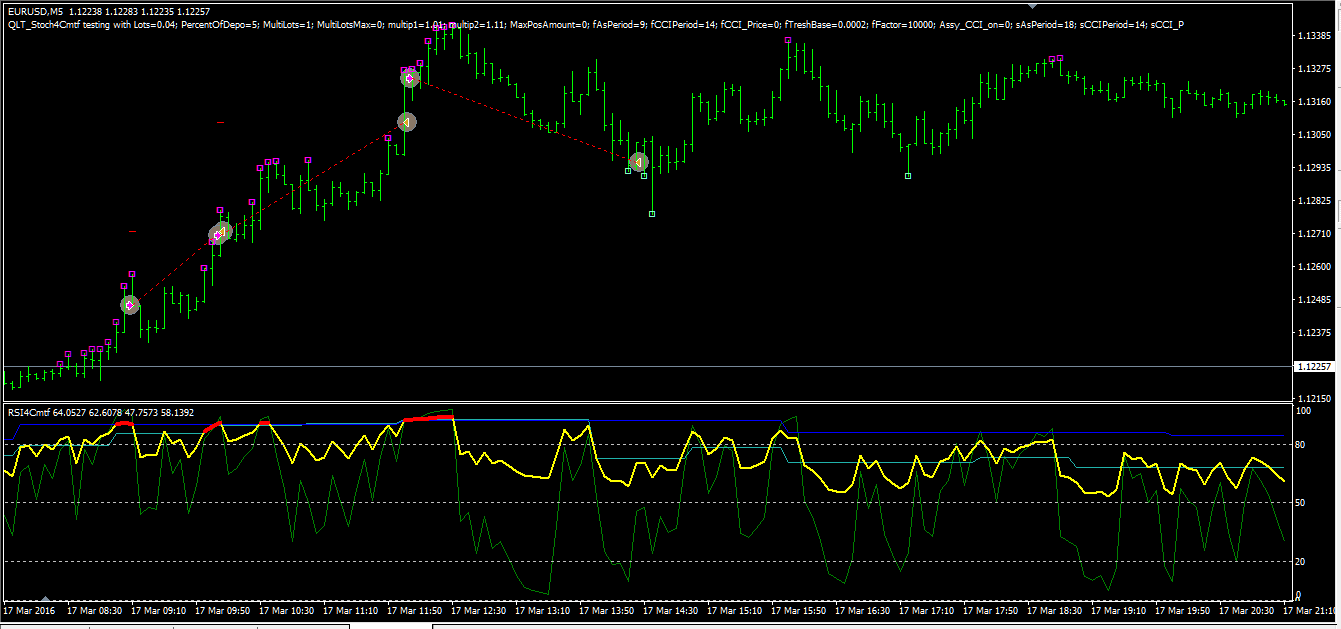Click the 17 Mar 20:30 time label

pos(1247,610)
